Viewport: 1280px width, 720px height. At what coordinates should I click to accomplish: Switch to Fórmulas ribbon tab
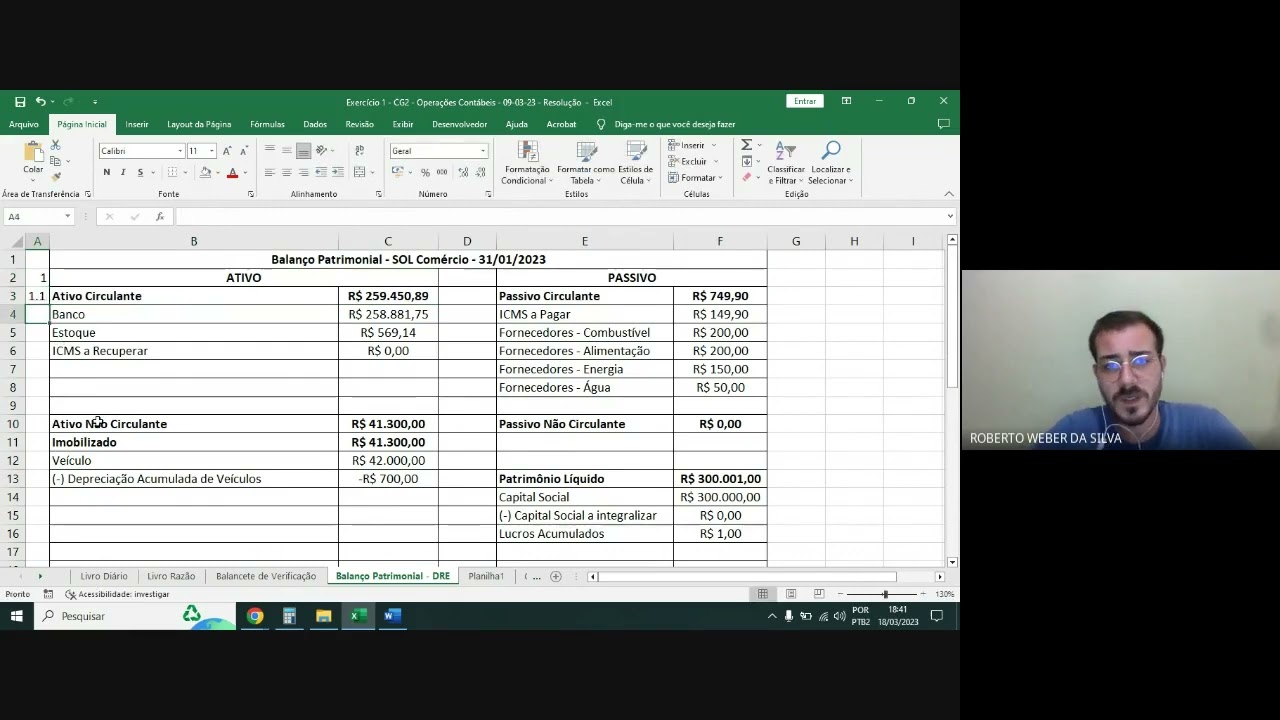pyautogui.click(x=267, y=125)
